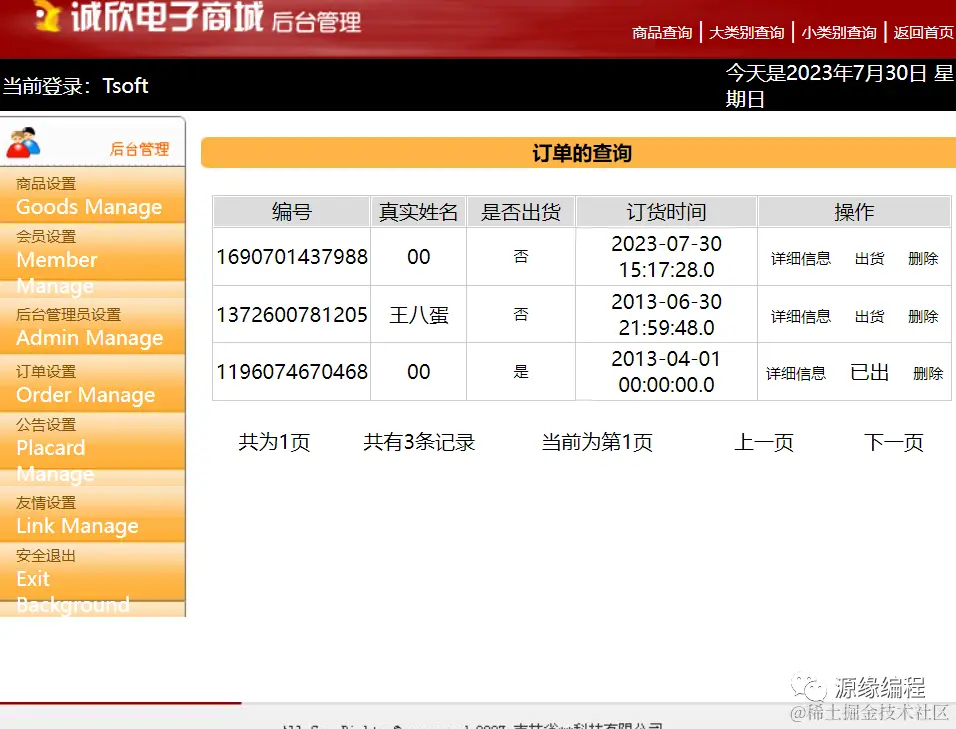The image size is (956, 729).
Task: Go to next page via 下一页
Action: coord(893,443)
